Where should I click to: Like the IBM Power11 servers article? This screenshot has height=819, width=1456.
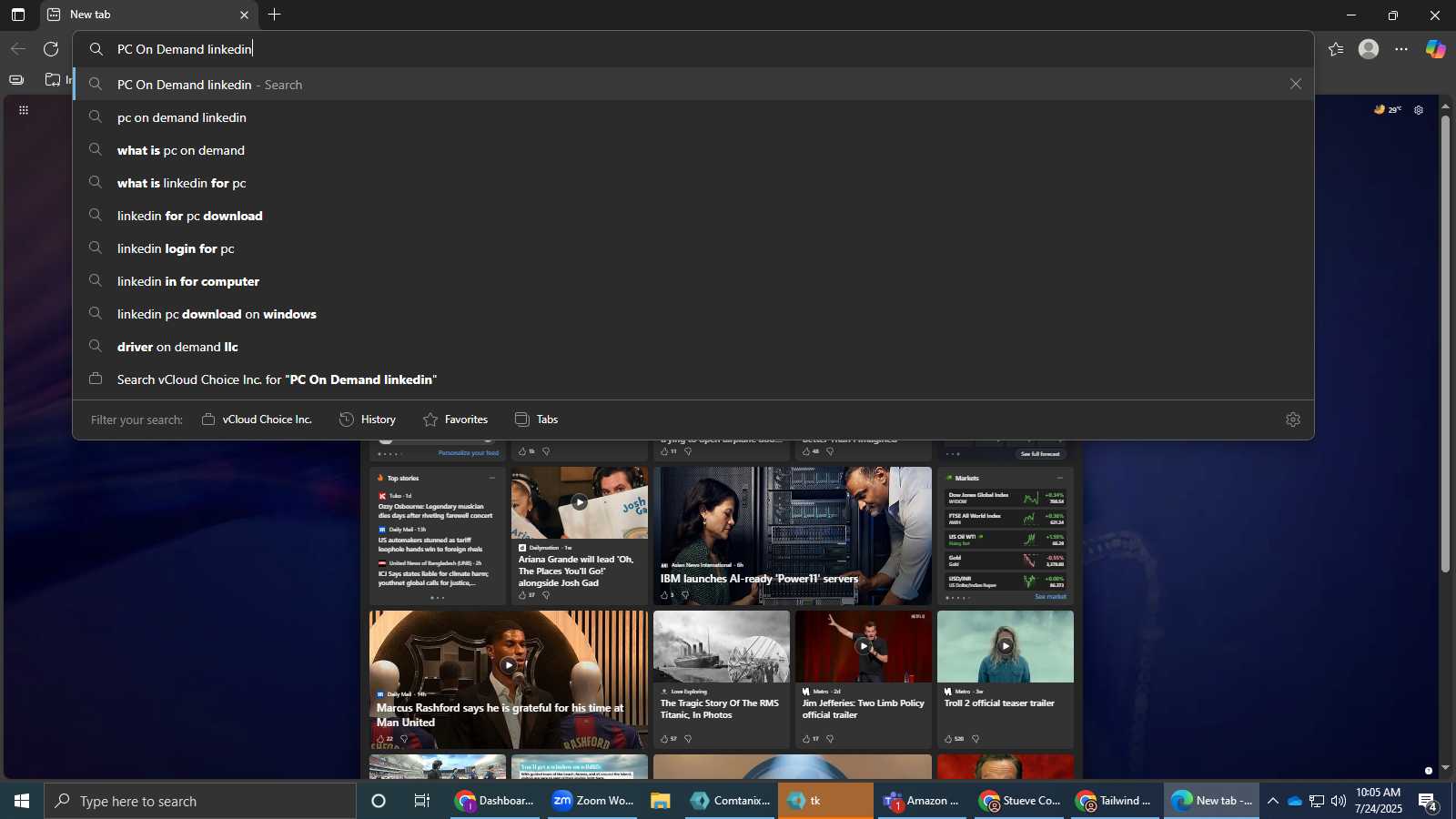(x=666, y=595)
